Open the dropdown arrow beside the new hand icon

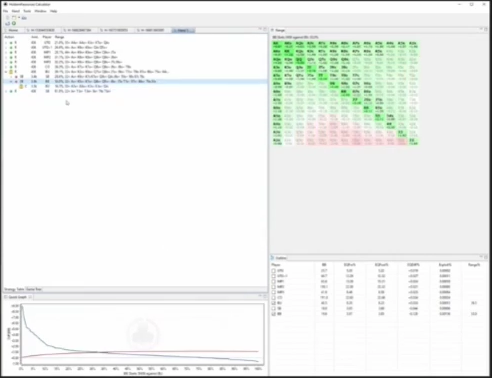click(19, 18)
